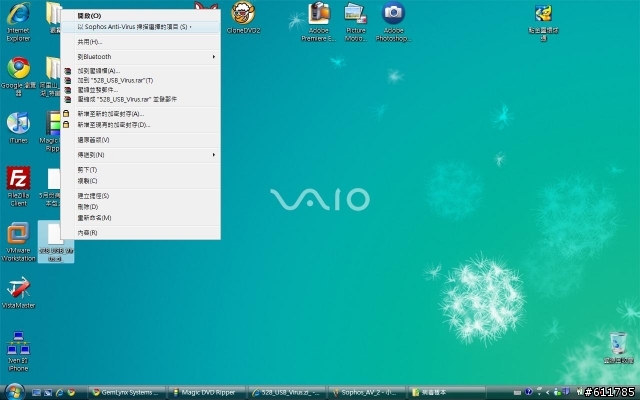
Task: Choose 新增至新的加密封存(A)... new encrypted archive
Action: 140,114
